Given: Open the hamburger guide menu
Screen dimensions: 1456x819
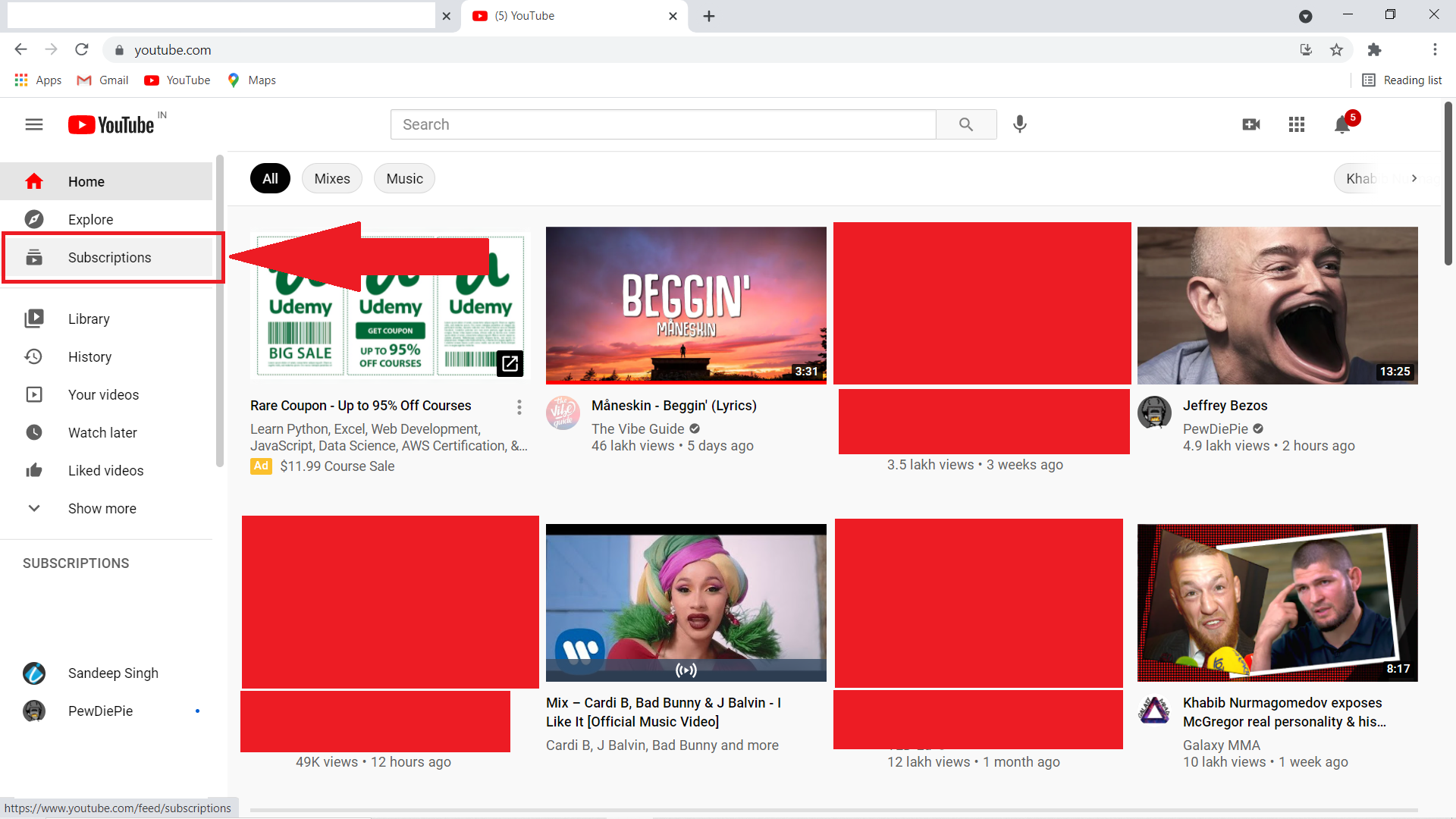Looking at the screenshot, I should click(34, 124).
